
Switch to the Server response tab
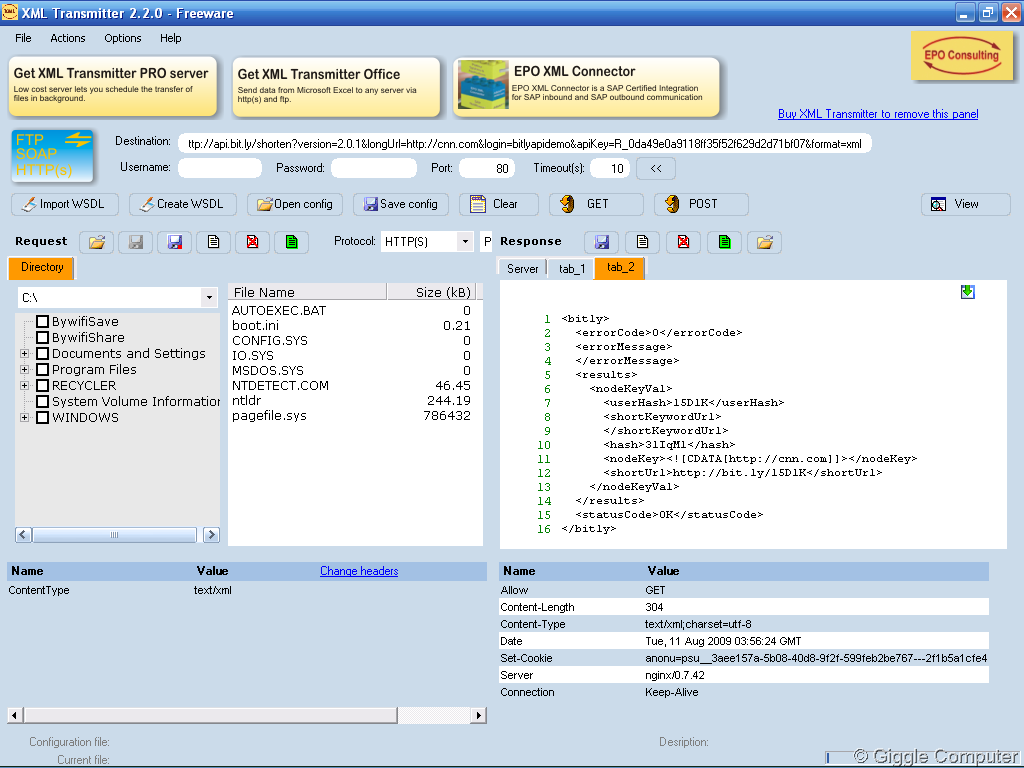(x=522, y=268)
